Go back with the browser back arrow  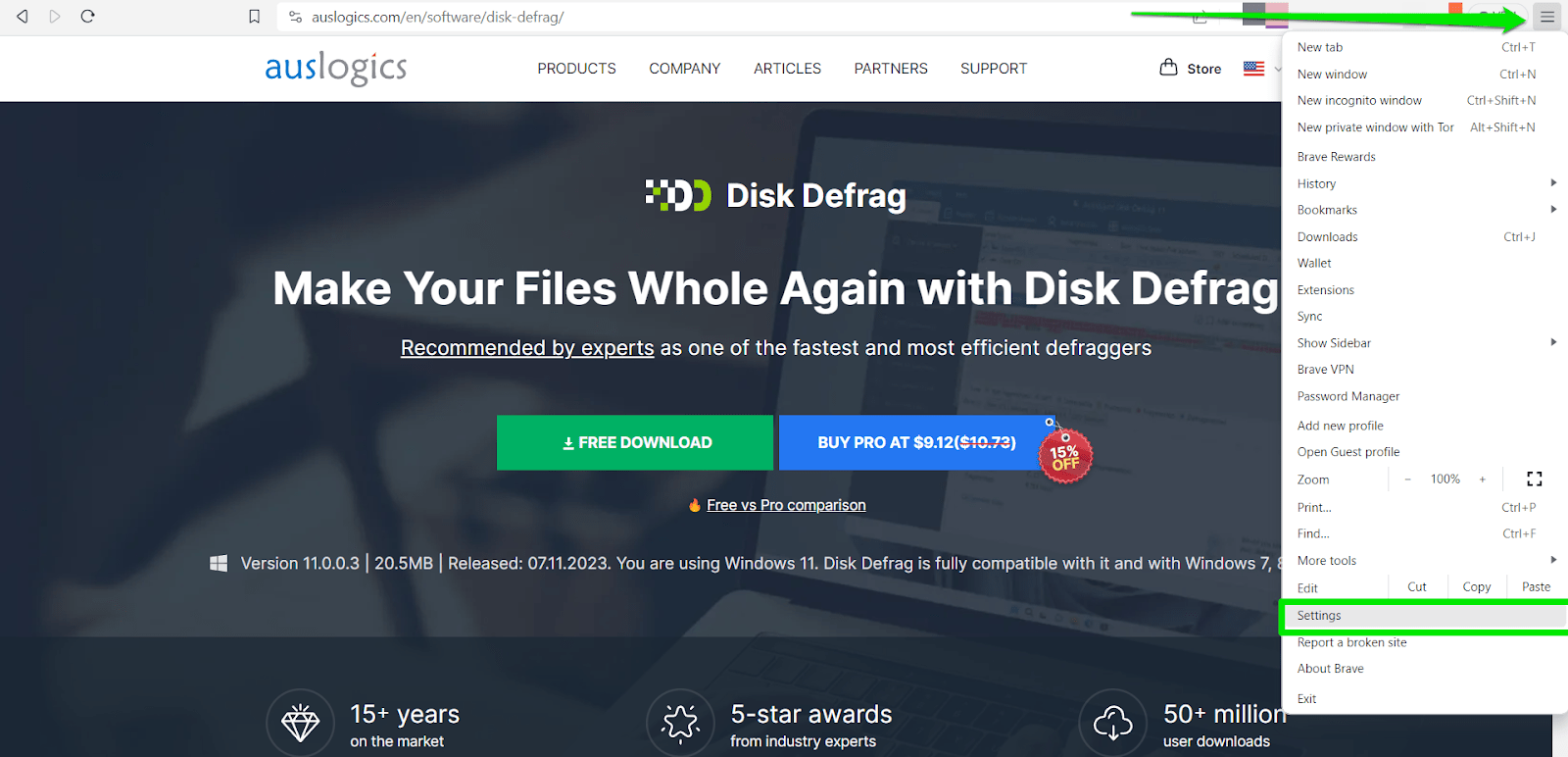(22, 17)
